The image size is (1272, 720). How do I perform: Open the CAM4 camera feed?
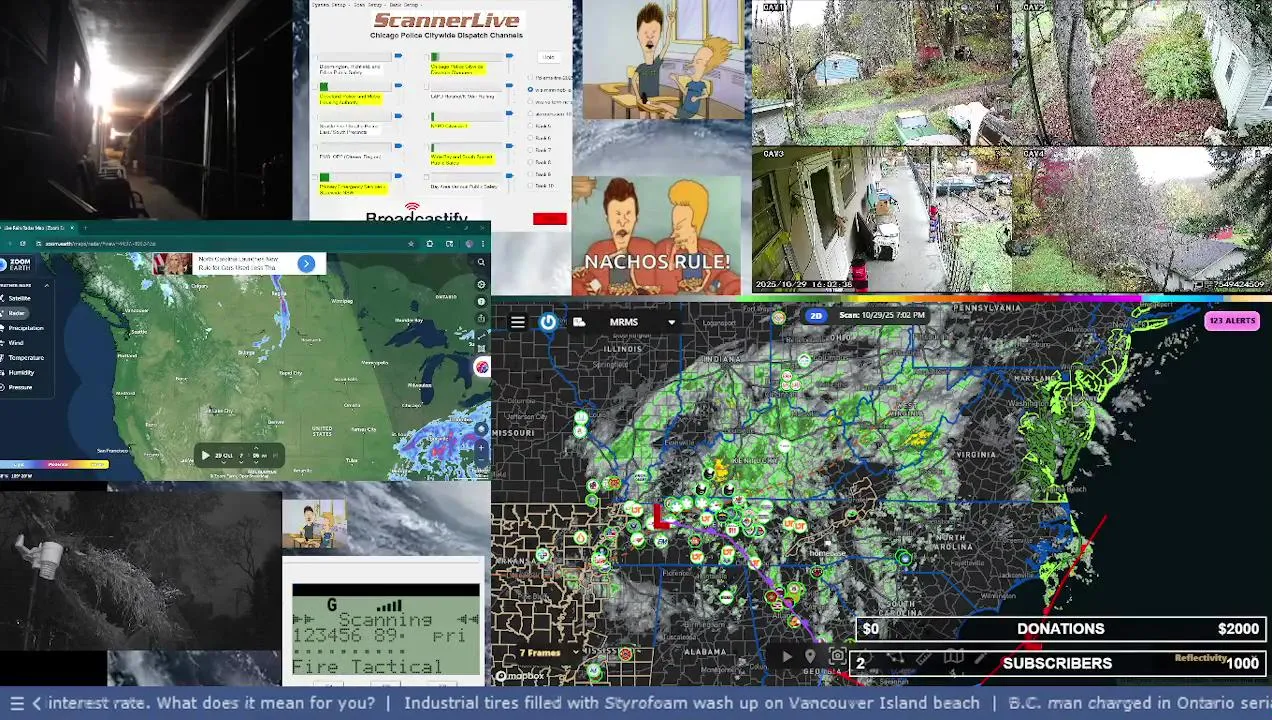tap(1141, 220)
